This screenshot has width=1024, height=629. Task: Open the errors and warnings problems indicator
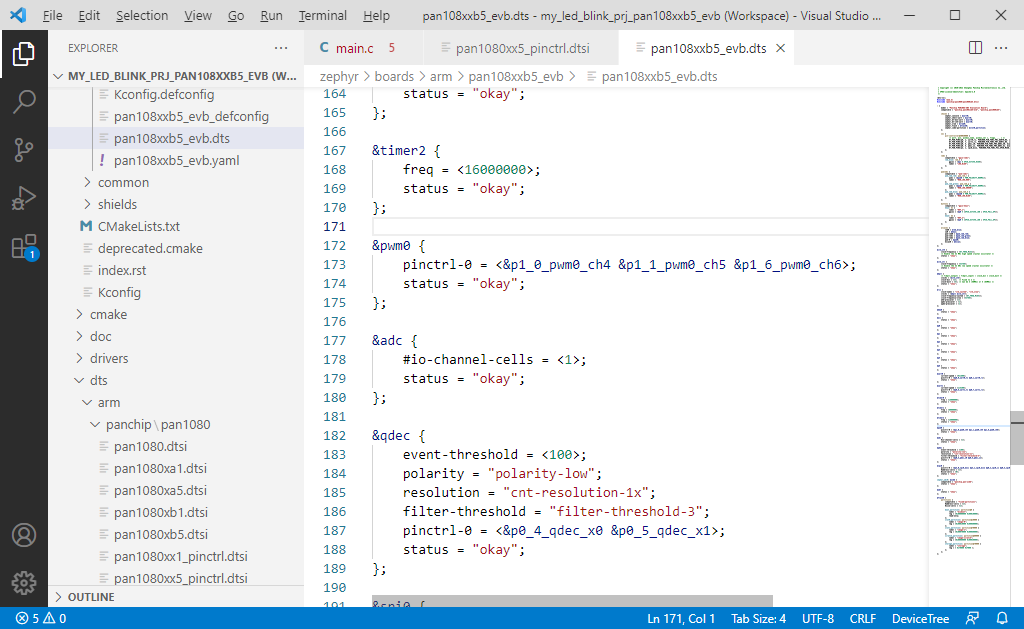pos(40,618)
